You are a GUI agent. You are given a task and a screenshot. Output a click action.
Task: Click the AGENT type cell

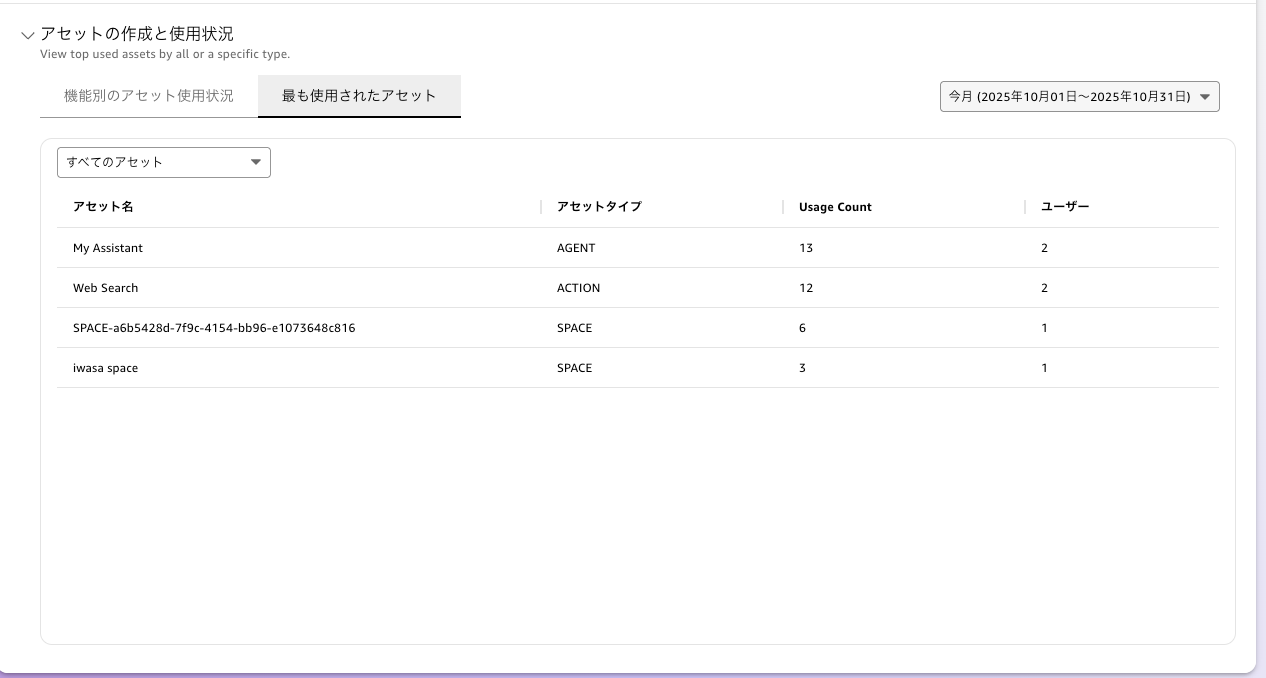click(576, 248)
